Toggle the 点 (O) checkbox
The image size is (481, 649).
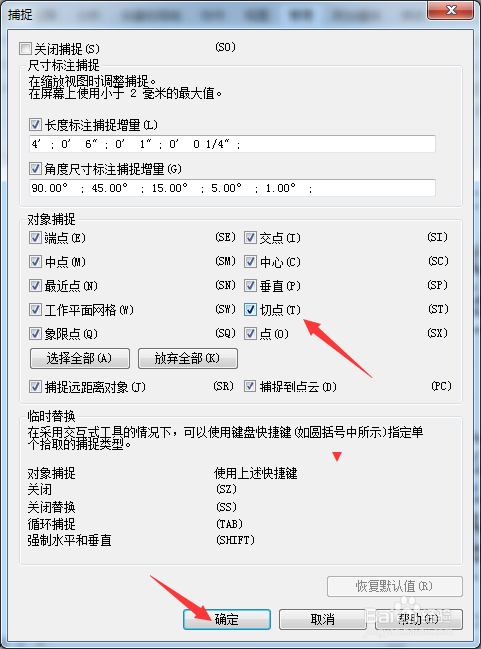click(250, 334)
